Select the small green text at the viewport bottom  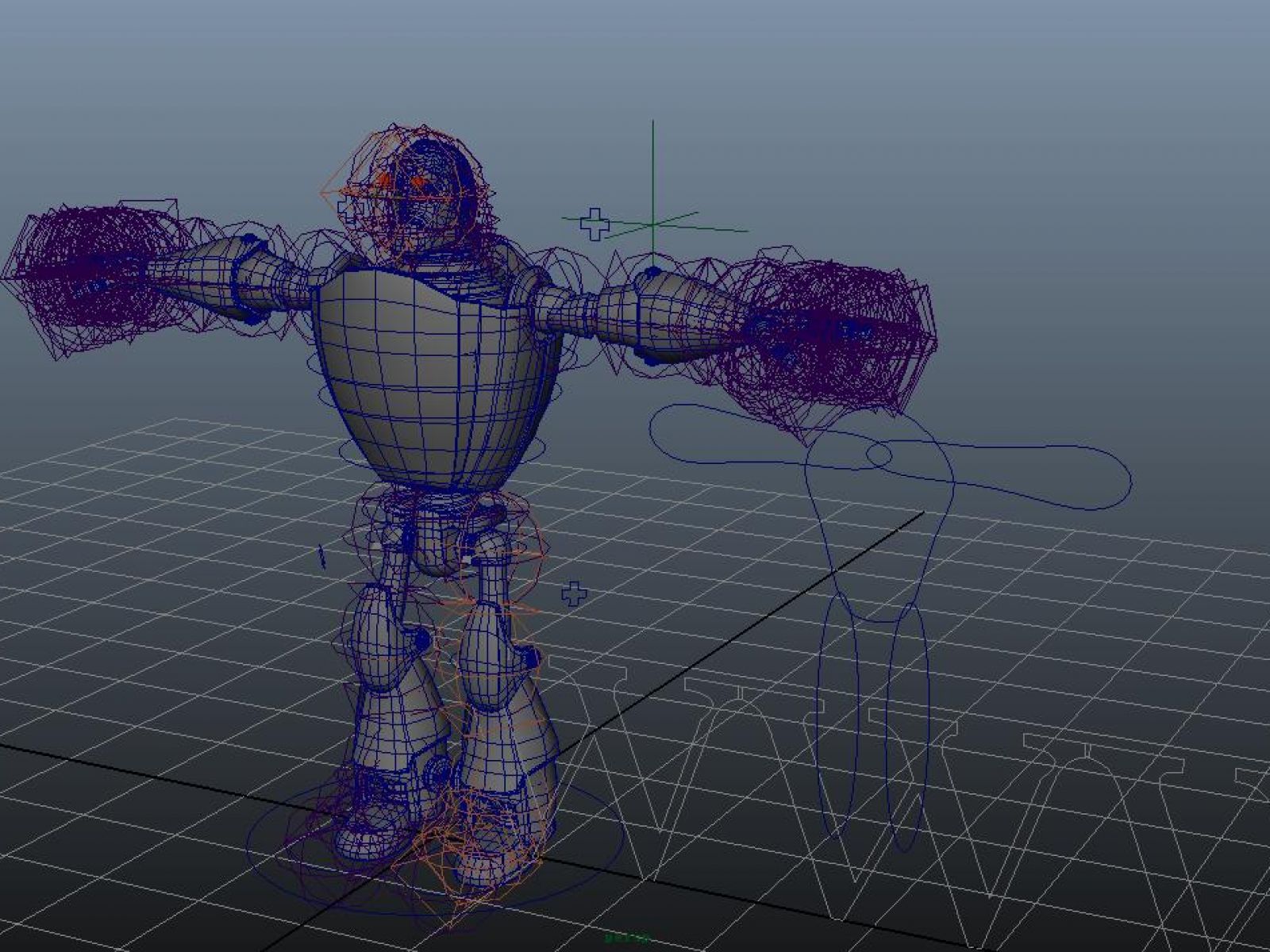(x=627, y=939)
